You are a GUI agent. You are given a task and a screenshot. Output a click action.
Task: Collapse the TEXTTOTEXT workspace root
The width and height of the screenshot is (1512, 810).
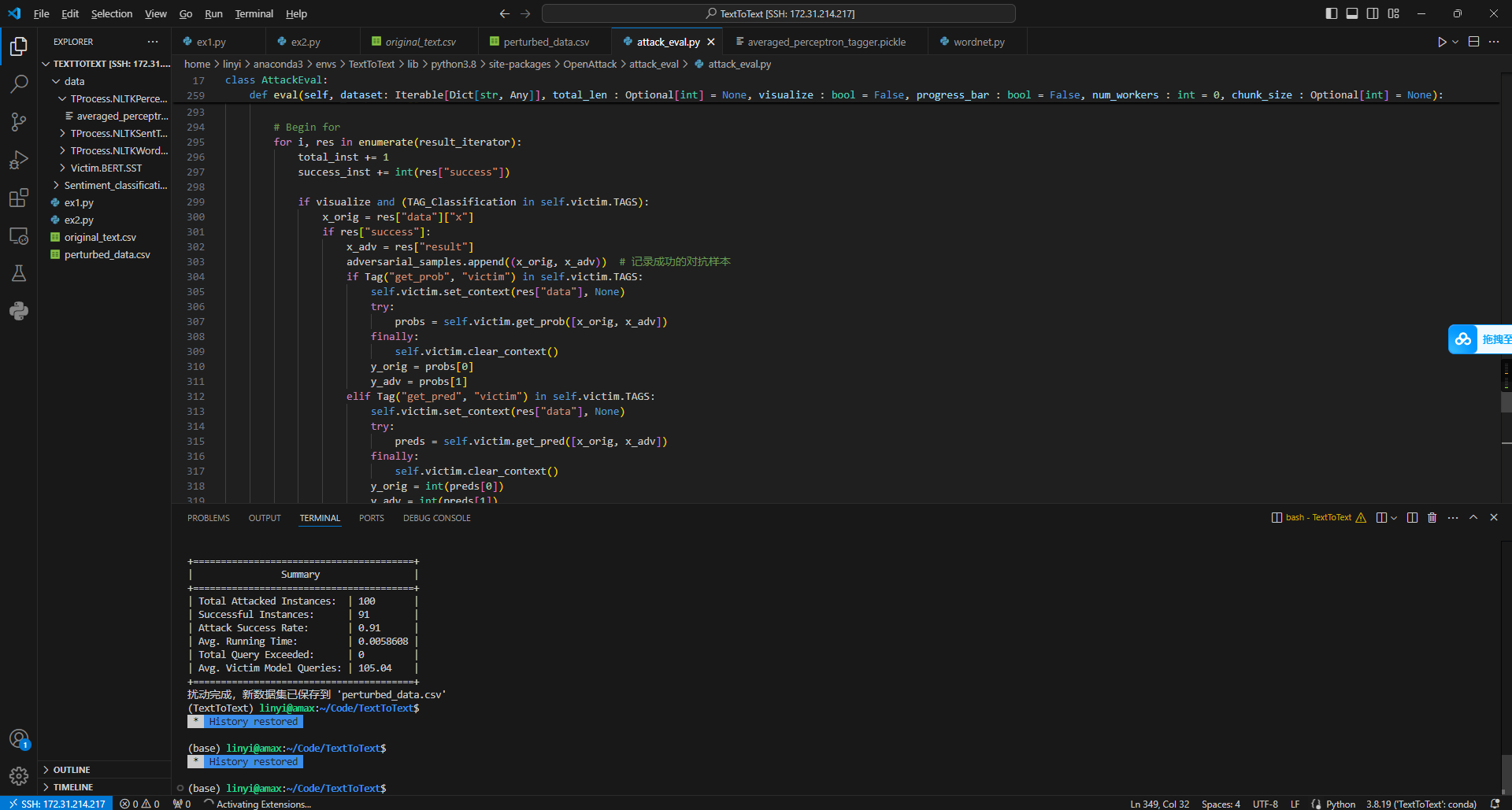pos(106,64)
